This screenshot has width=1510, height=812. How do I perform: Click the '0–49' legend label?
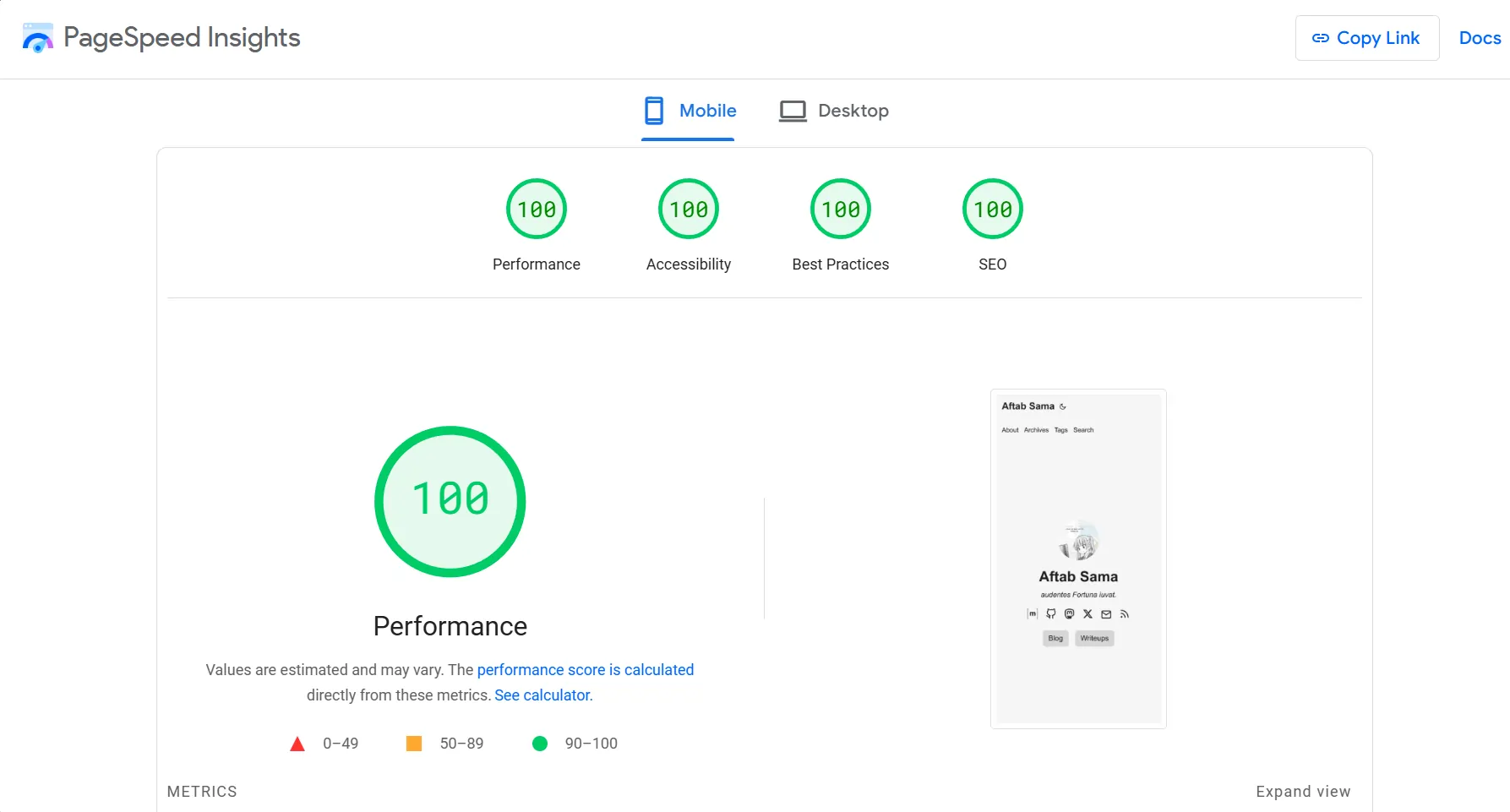341,744
